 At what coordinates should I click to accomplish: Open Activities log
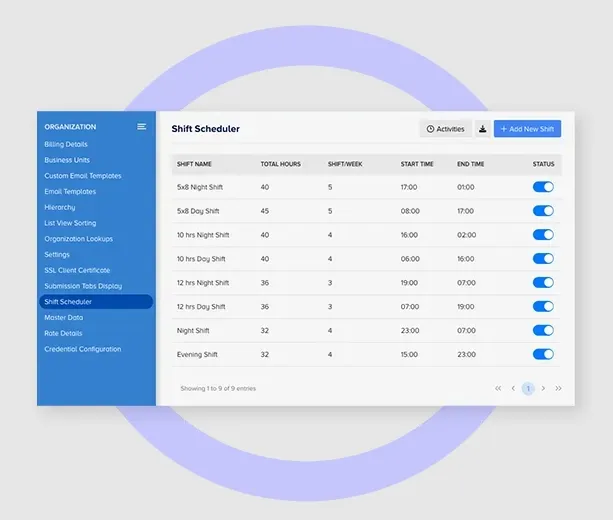(x=446, y=129)
